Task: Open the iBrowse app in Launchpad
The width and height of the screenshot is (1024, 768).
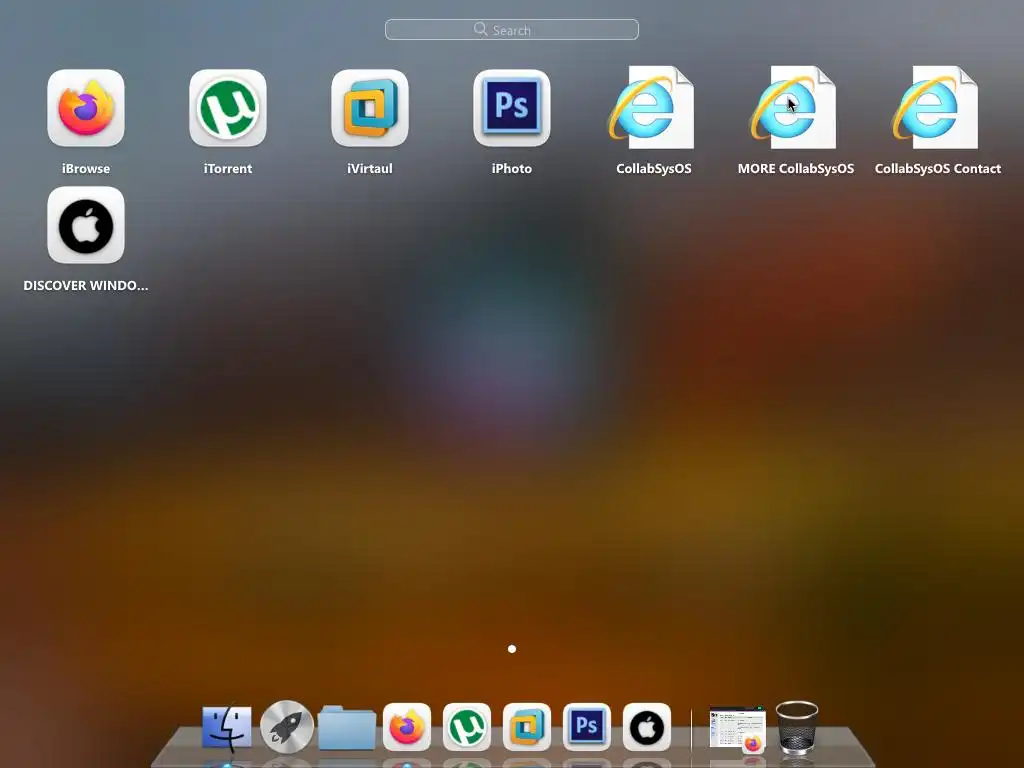Action: (86, 108)
